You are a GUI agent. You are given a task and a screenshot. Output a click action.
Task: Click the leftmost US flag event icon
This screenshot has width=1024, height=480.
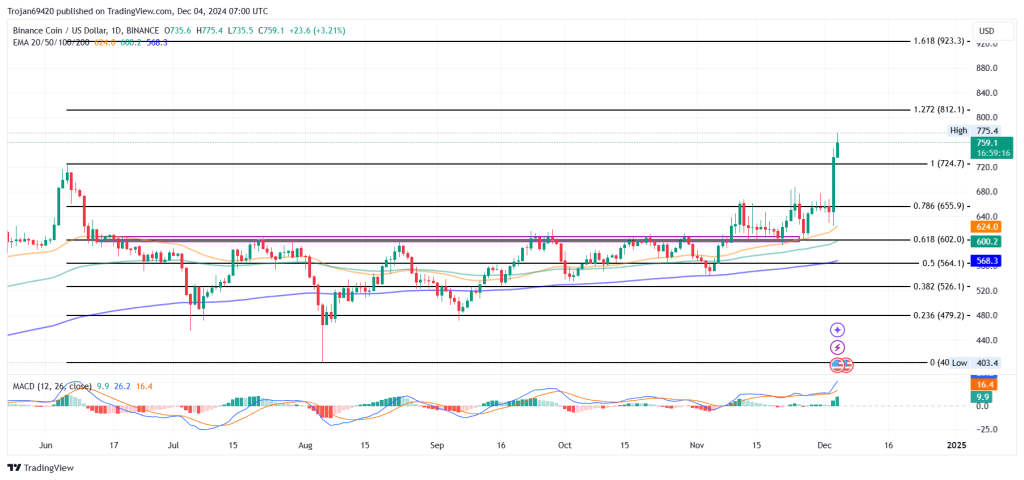tap(837, 366)
